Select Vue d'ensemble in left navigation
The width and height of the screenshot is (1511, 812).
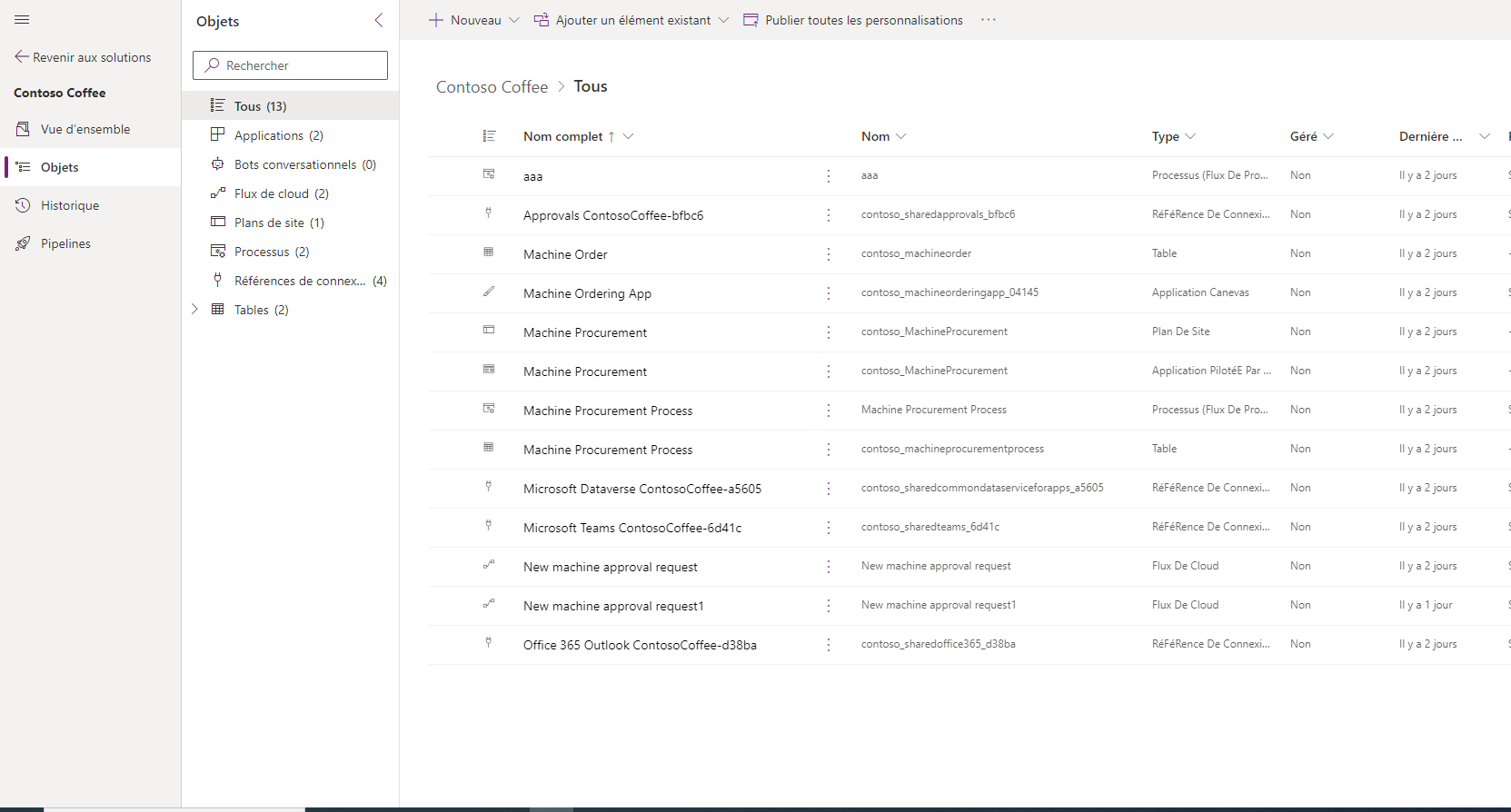pyautogui.click(x=91, y=129)
